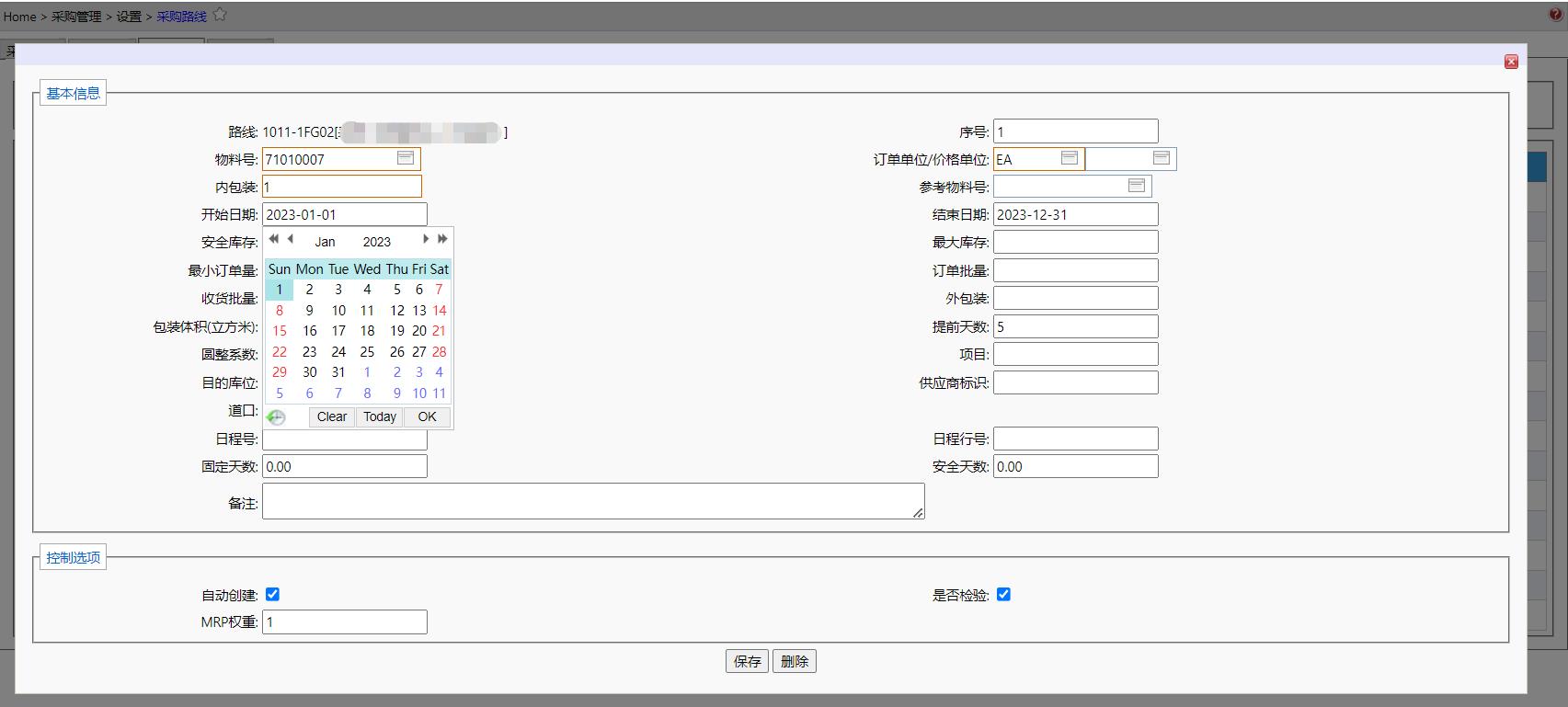Open lookup icon for 物料号 field
This screenshot has width=1568, height=707.
[405, 158]
